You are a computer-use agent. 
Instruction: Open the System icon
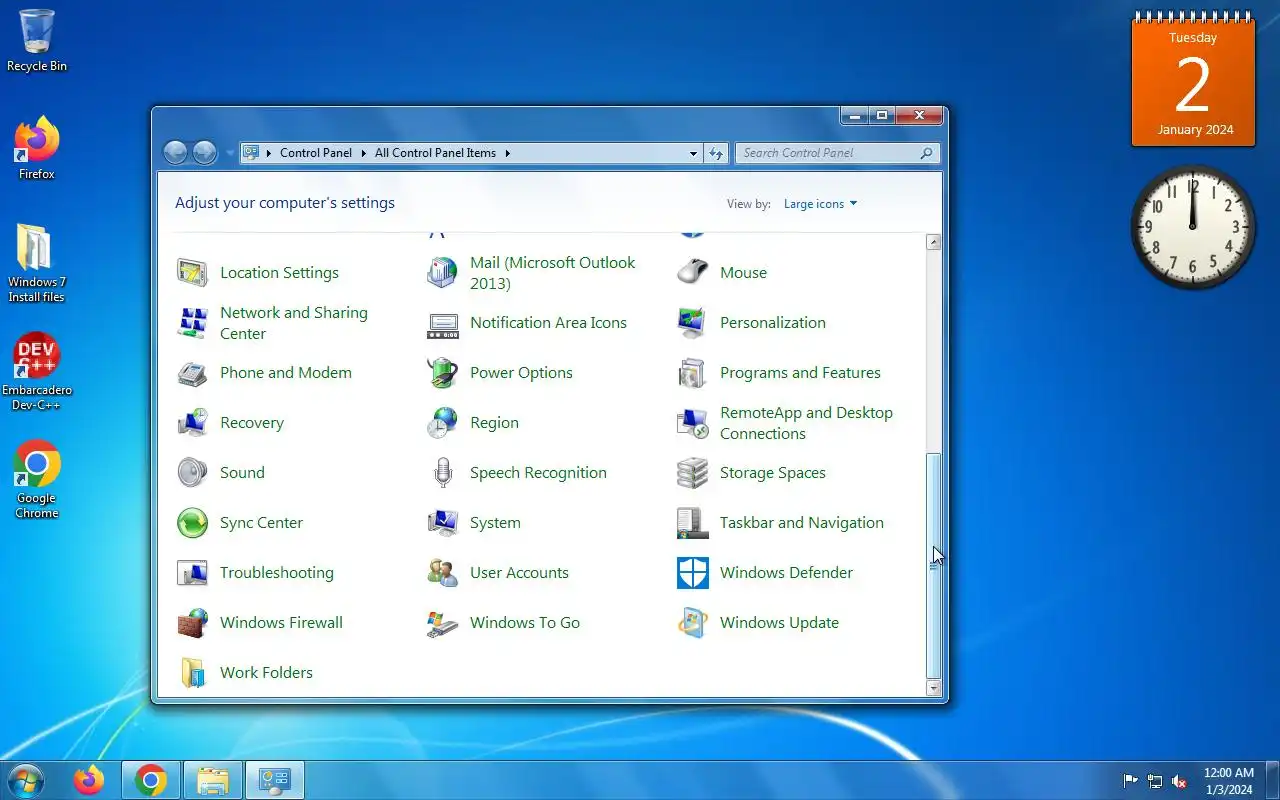(442, 522)
